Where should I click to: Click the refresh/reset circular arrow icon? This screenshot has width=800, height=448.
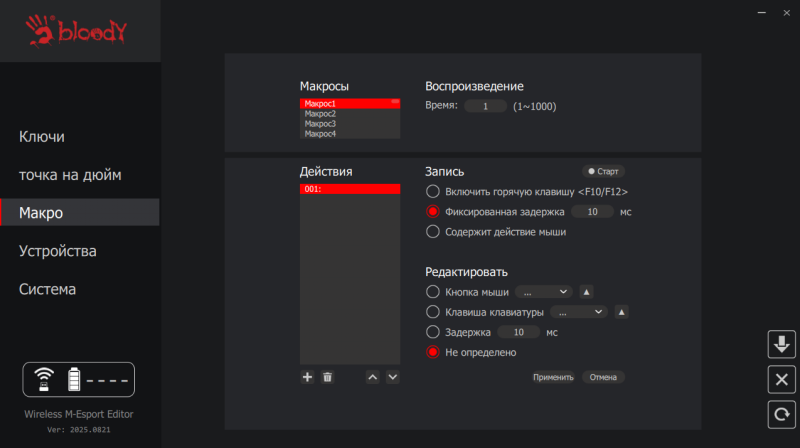(x=780, y=413)
